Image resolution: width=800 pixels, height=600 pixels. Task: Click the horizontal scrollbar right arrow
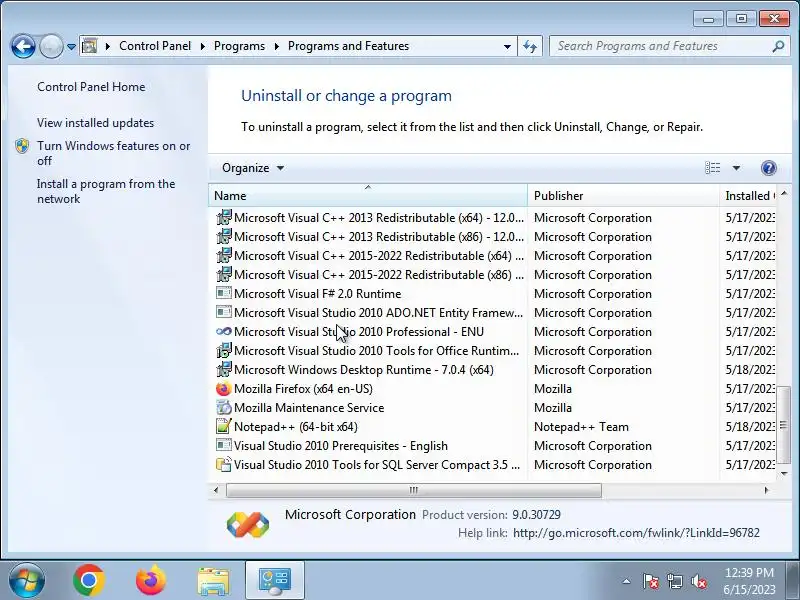coord(766,490)
